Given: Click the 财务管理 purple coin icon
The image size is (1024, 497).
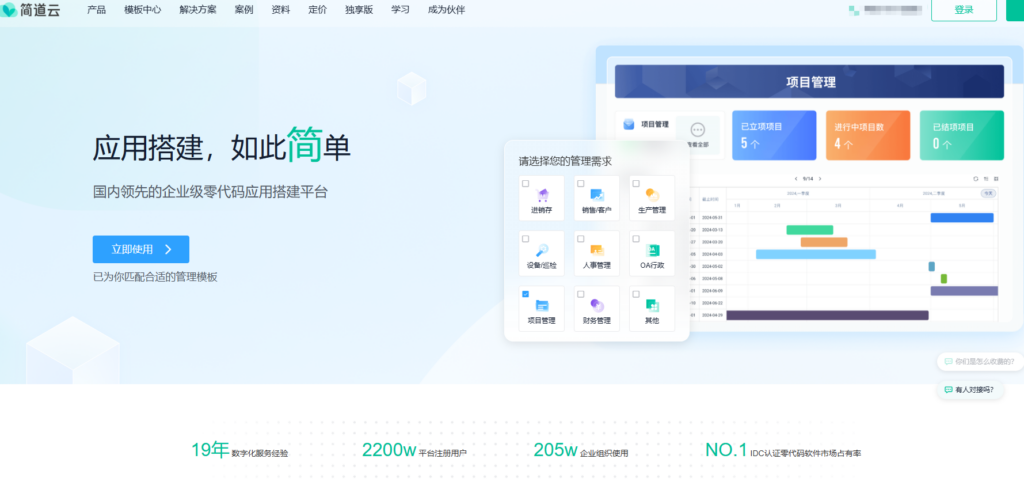Looking at the screenshot, I should click(x=597, y=305).
